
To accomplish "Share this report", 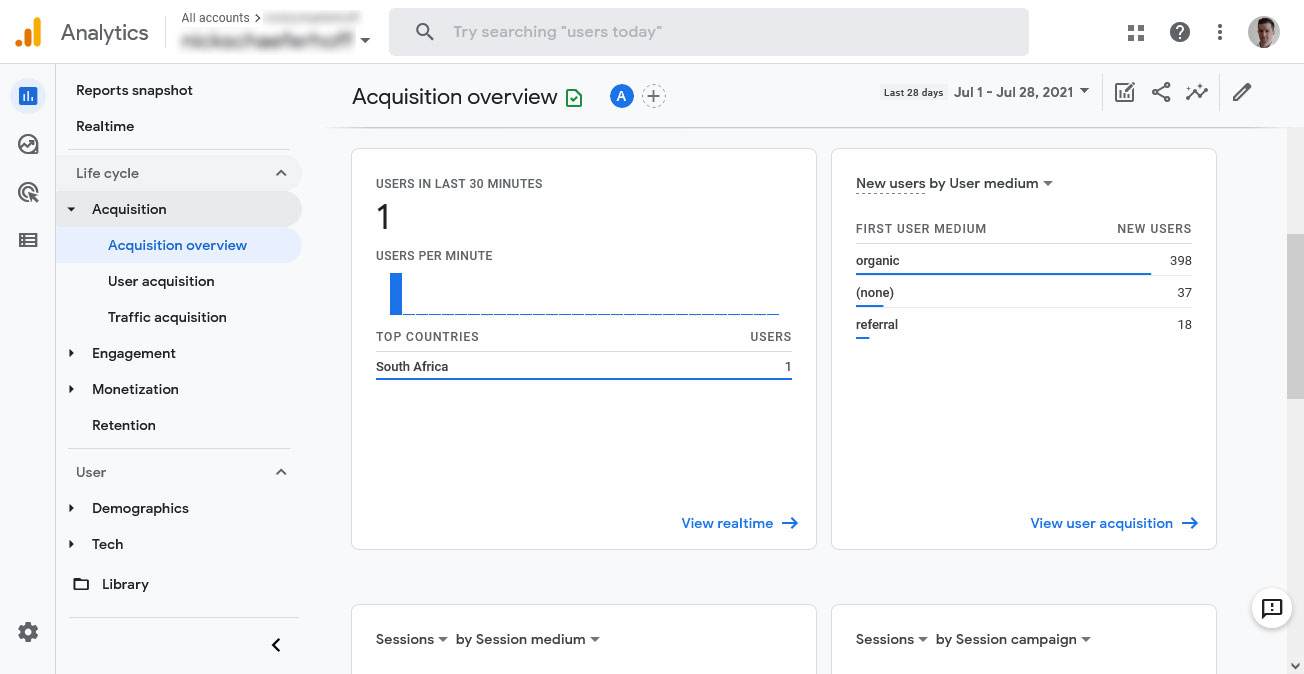I will coord(1161,92).
